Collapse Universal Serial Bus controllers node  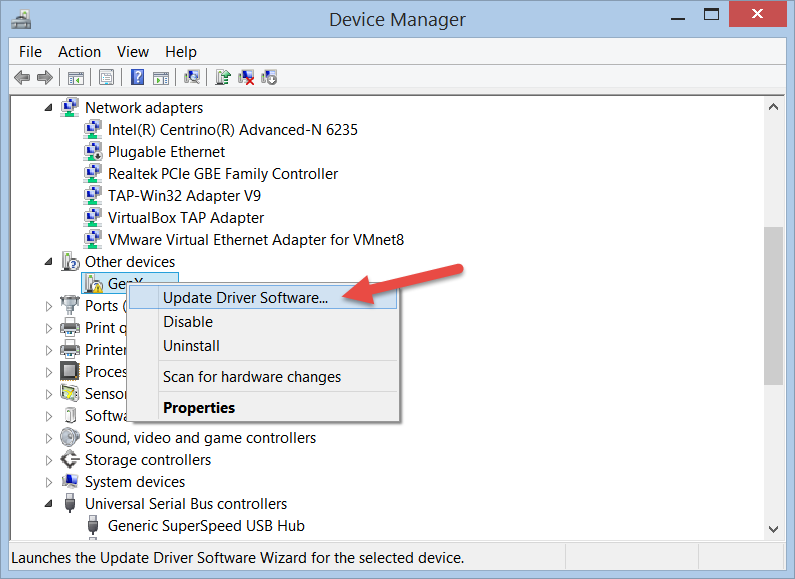tap(49, 503)
